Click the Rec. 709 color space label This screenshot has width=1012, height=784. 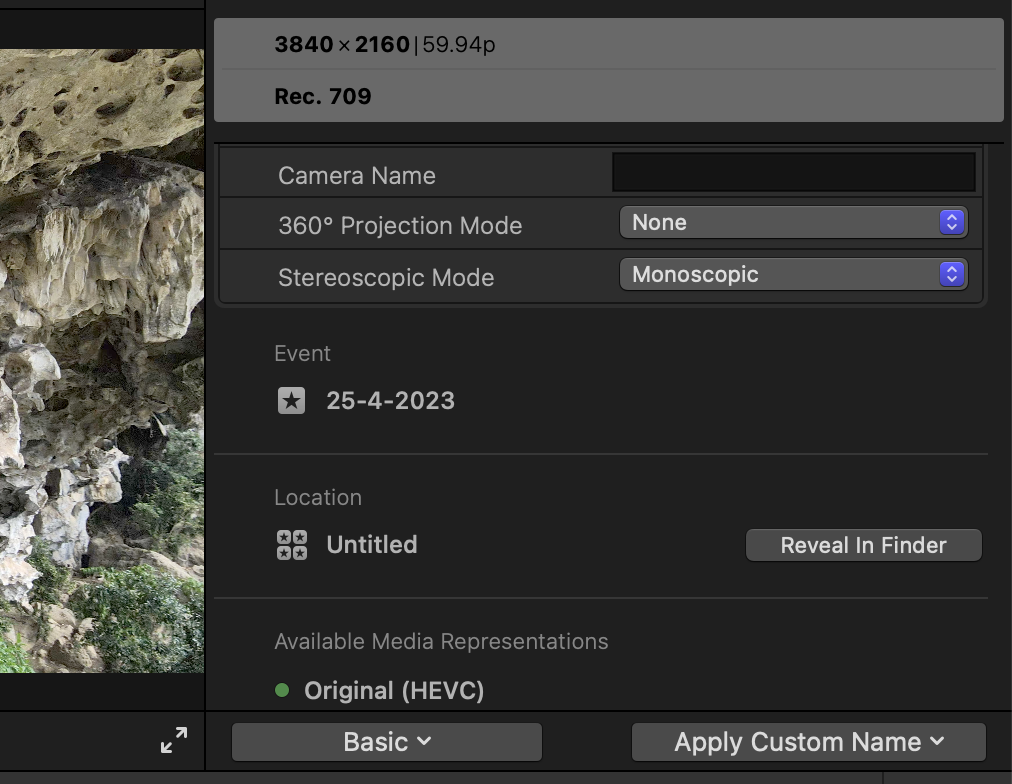[x=323, y=97]
